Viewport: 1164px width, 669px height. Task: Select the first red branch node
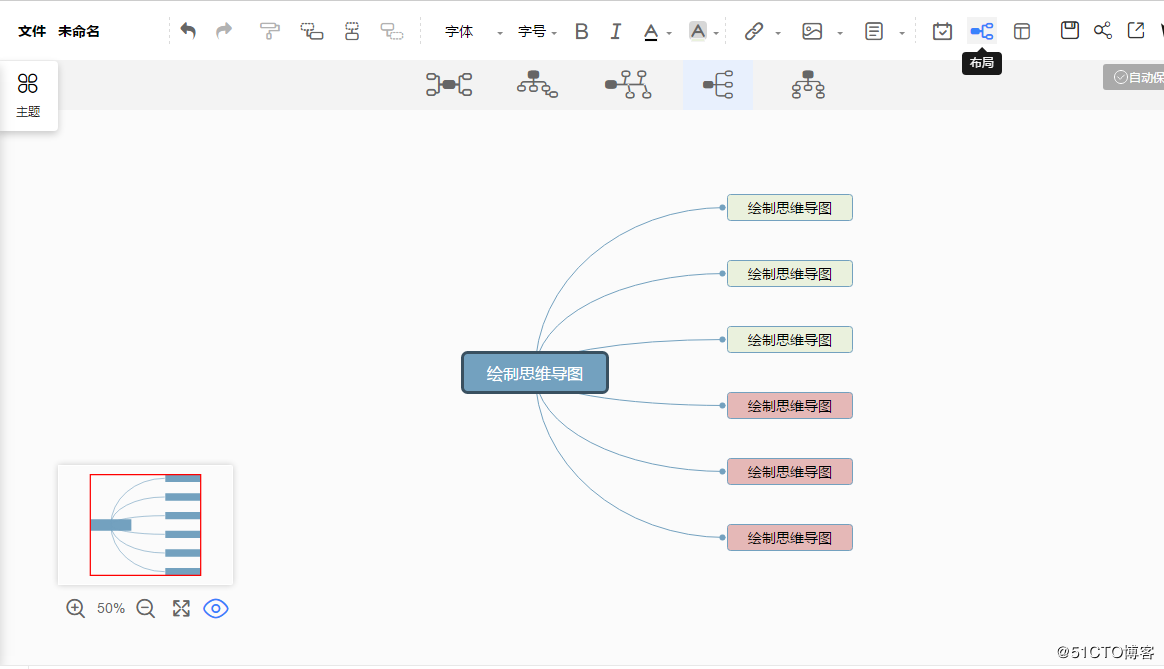coord(789,406)
